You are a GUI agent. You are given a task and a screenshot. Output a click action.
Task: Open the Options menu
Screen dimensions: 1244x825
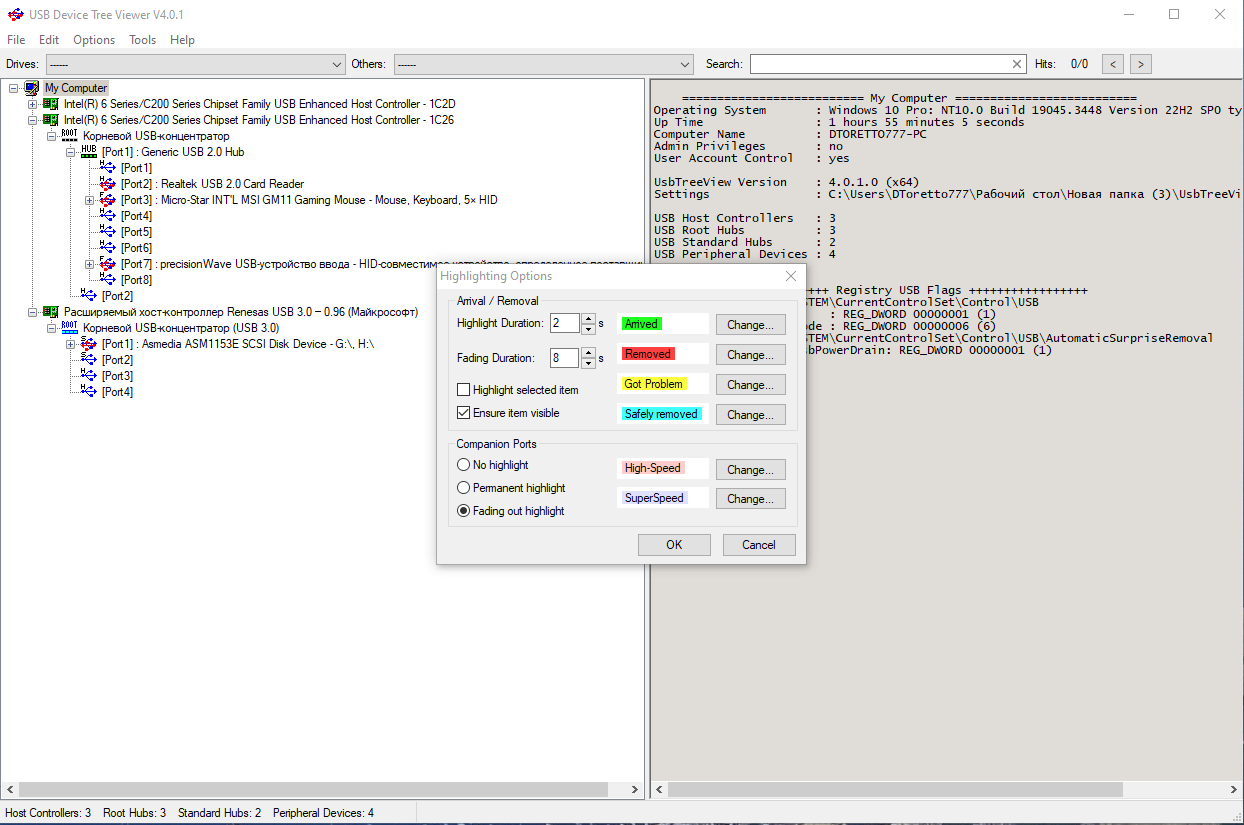point(94,40)
